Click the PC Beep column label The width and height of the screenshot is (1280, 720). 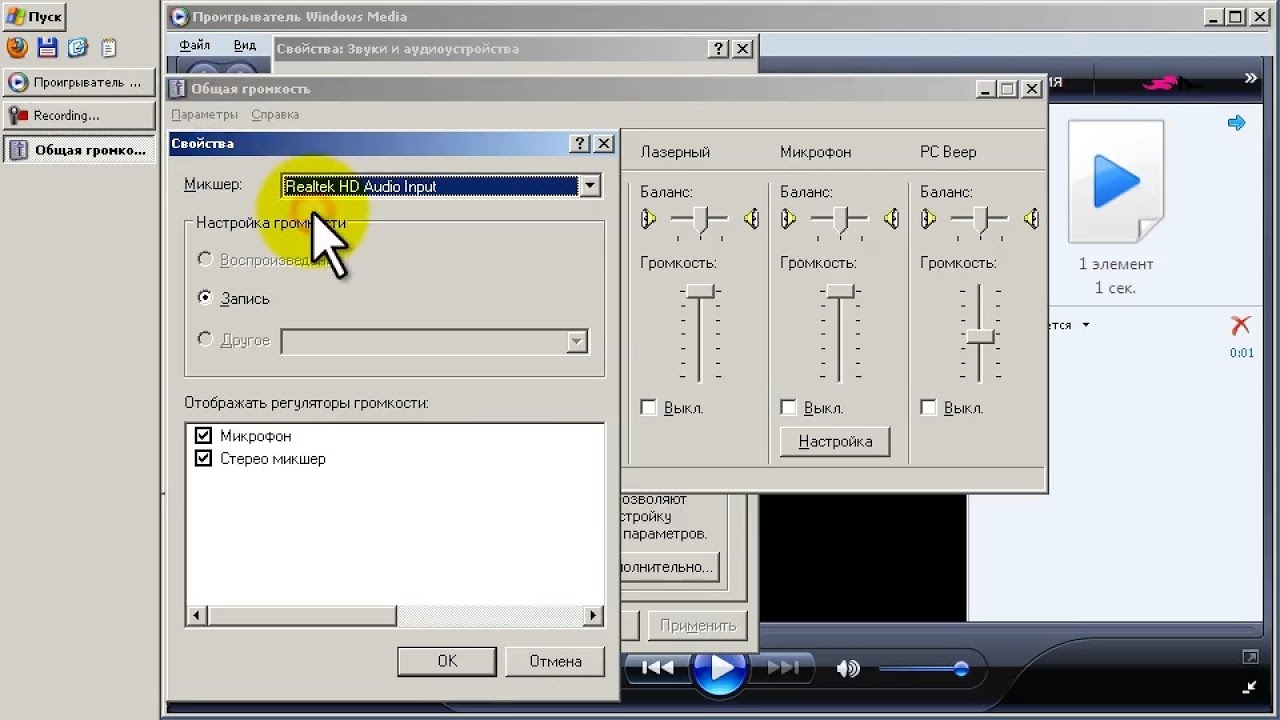(948, 152)
